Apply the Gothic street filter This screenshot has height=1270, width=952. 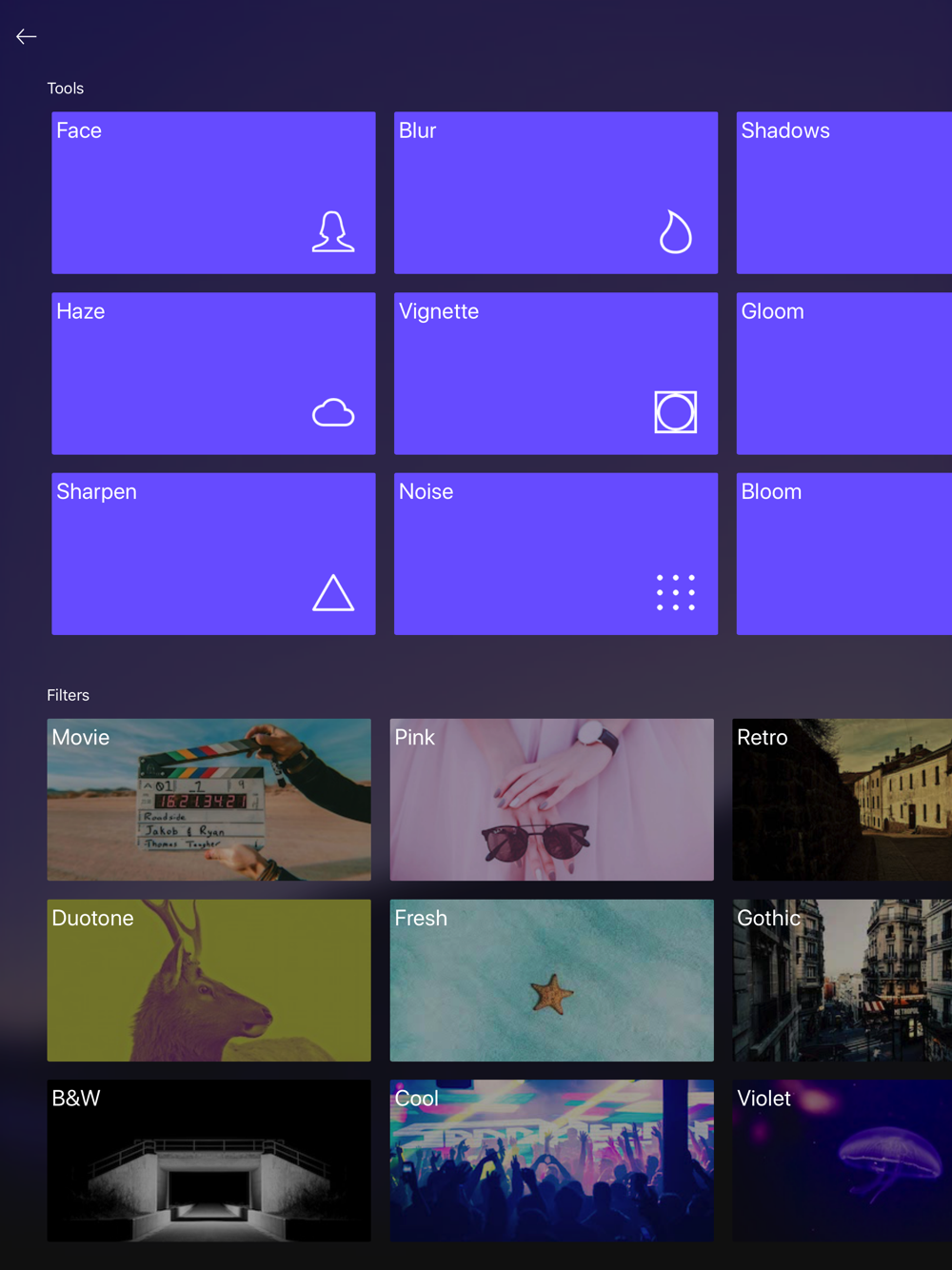click(843, 981)
